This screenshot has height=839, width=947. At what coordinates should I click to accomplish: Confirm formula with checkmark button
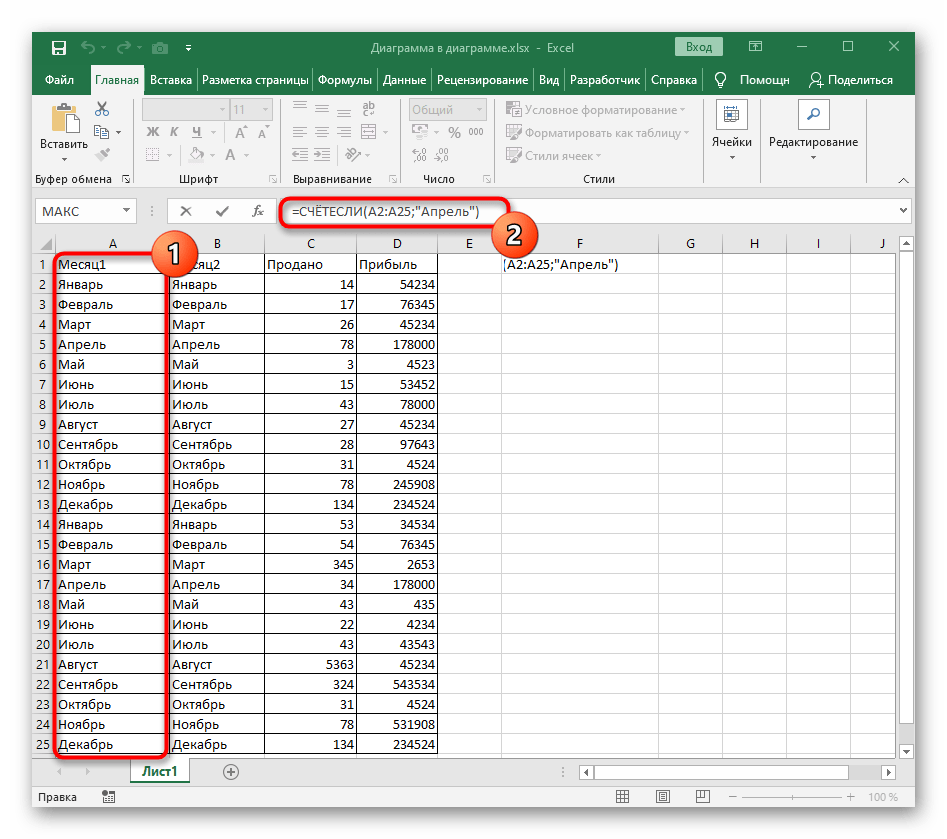pyautogui.click(x=222, y=211)
